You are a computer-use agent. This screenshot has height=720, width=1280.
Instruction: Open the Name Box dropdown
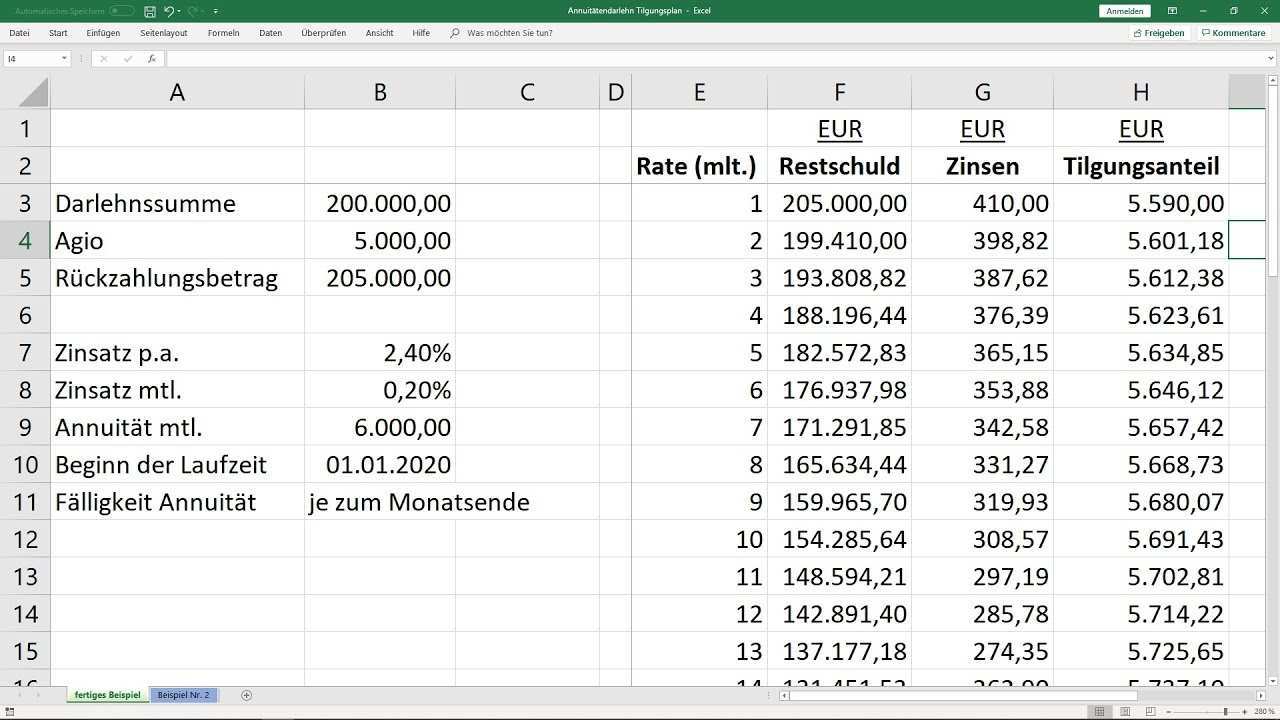64,59
